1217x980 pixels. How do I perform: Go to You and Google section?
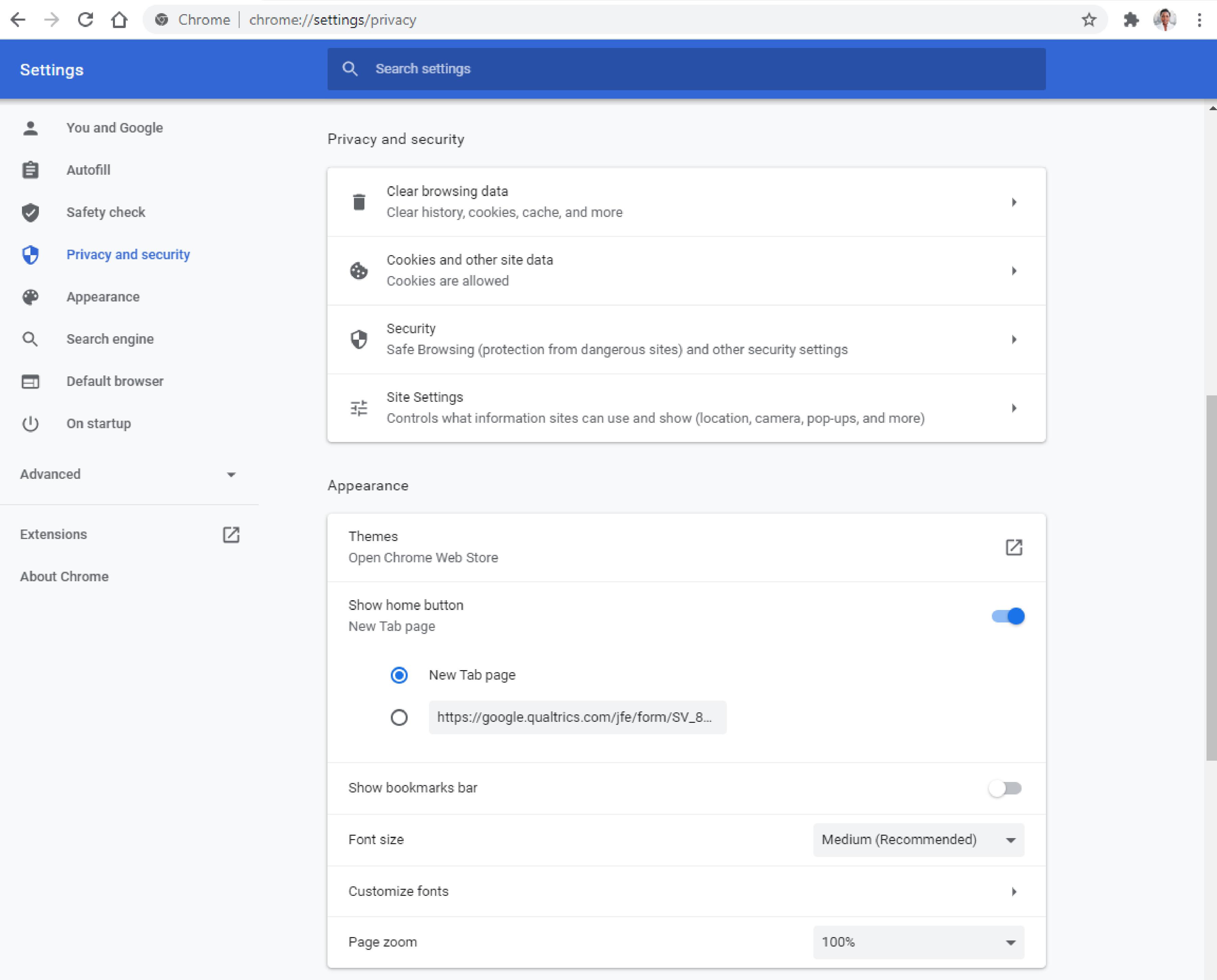pyautogui.click(x=115, y=128)
